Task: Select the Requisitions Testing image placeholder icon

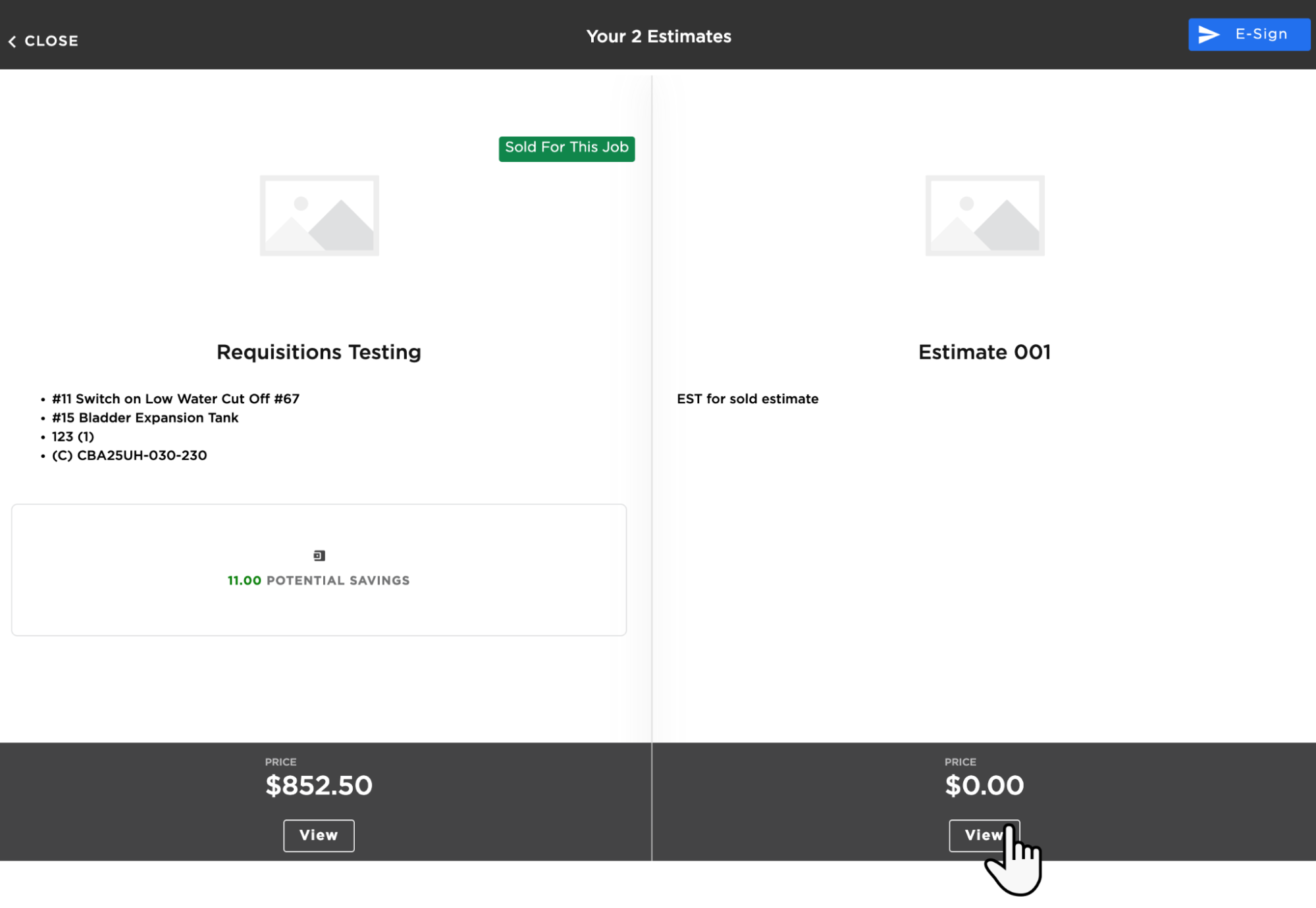Action: pos(319,215)
